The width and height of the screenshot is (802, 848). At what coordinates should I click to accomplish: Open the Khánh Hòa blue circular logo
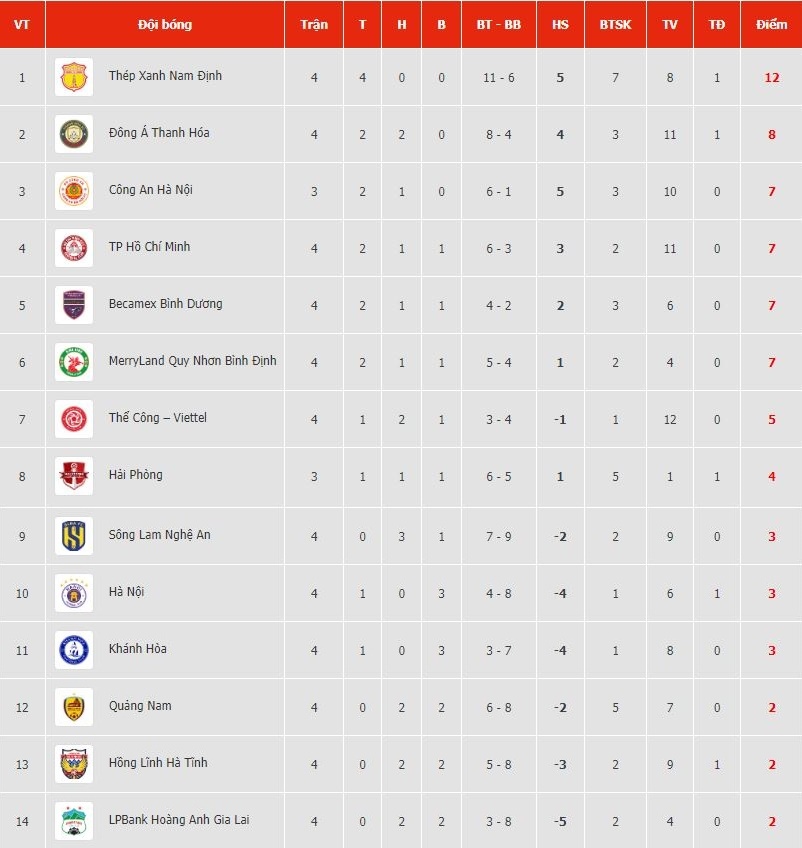pos(74,650)
